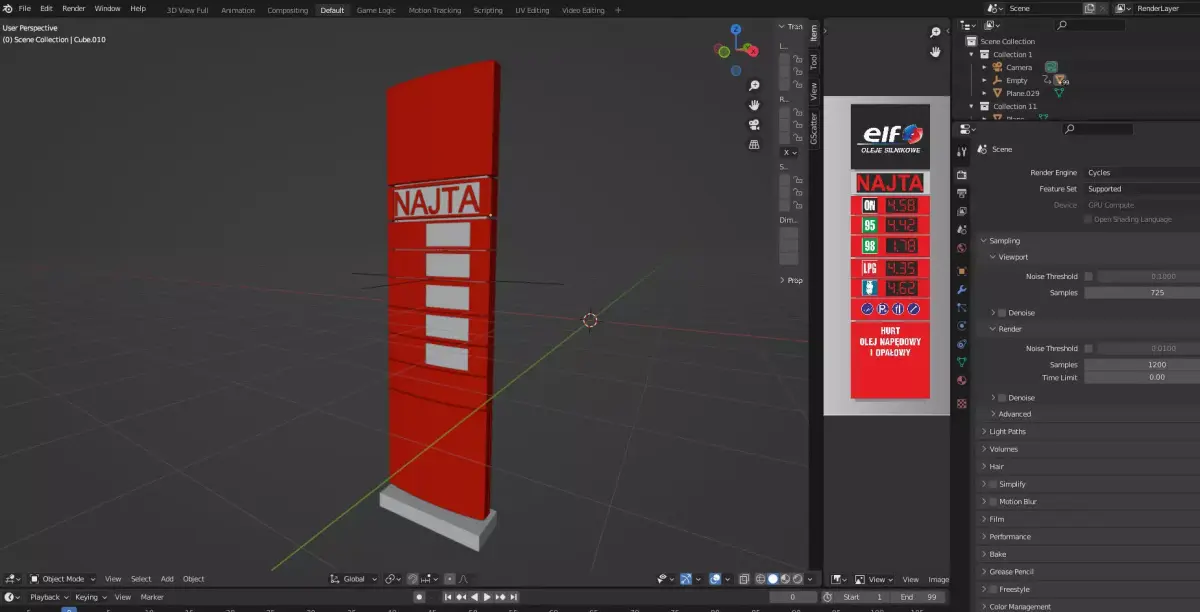Toggle the Render Denoise checkbox
Image resolution: width=1200 pixels, height=612 pixels.
click(x=1003, y=398)
